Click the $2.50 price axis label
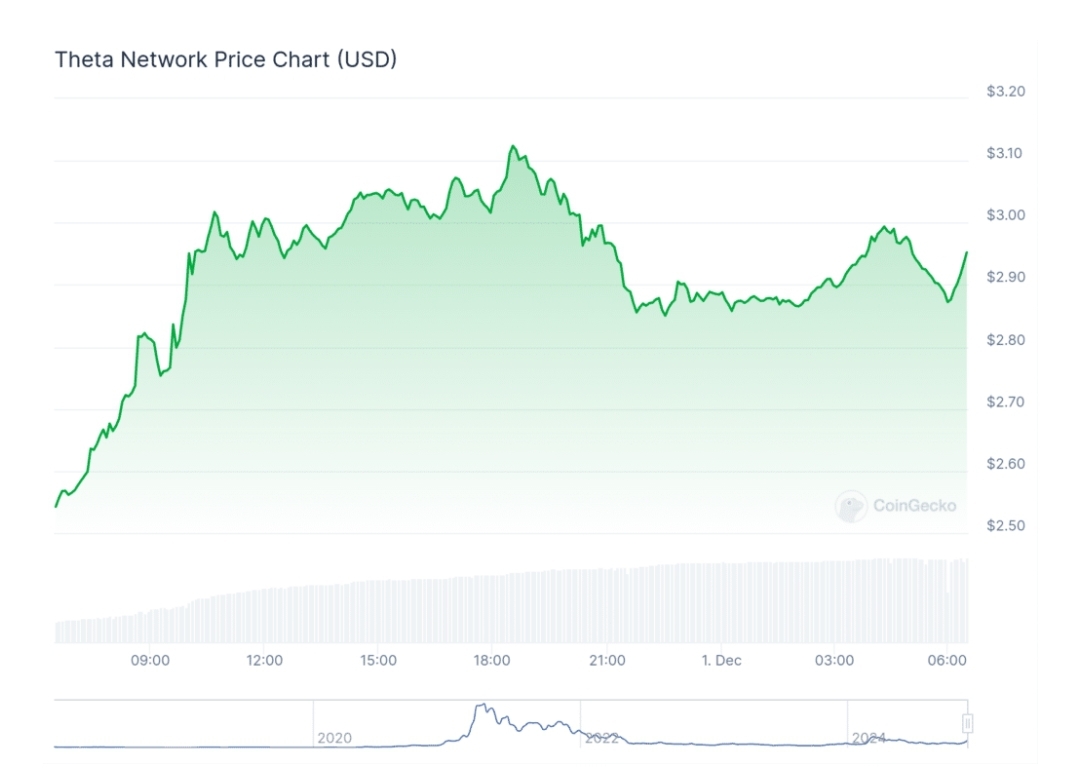 (x=1006, y=526)
